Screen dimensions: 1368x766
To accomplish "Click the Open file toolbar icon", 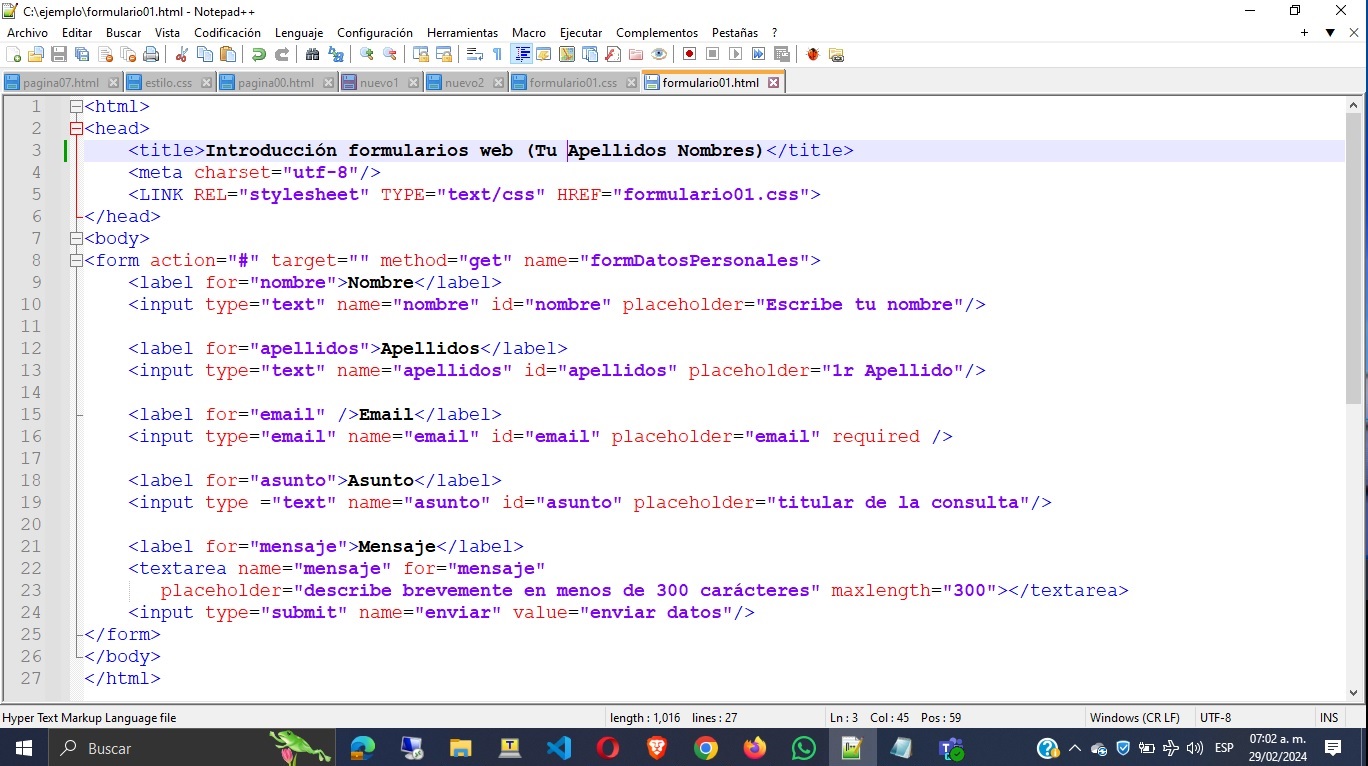I will point(36,54).
